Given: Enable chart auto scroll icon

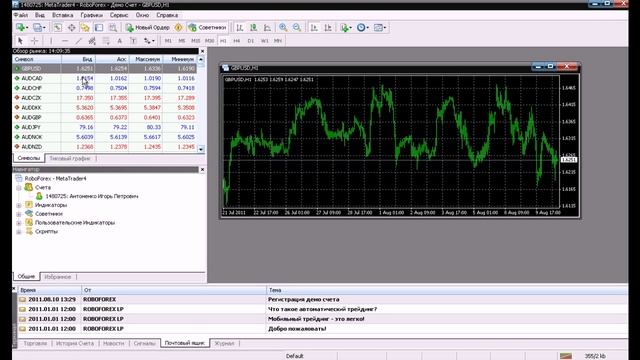Looking at the screenshot, I should coord(314,27).
